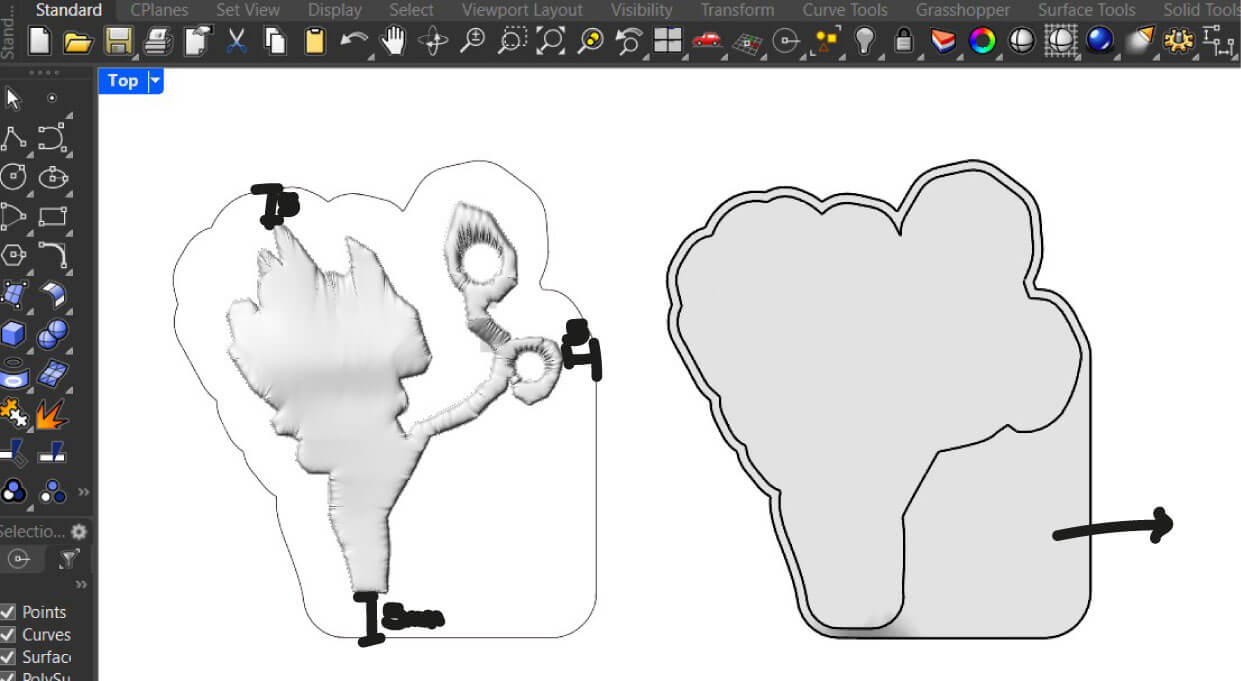Click the Boolean Union spheres tool

52,334
